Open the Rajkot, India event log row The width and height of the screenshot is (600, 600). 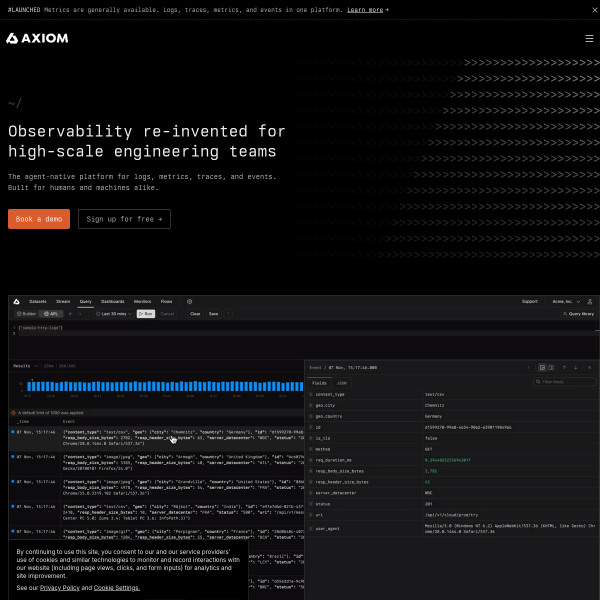pos(157,512)
